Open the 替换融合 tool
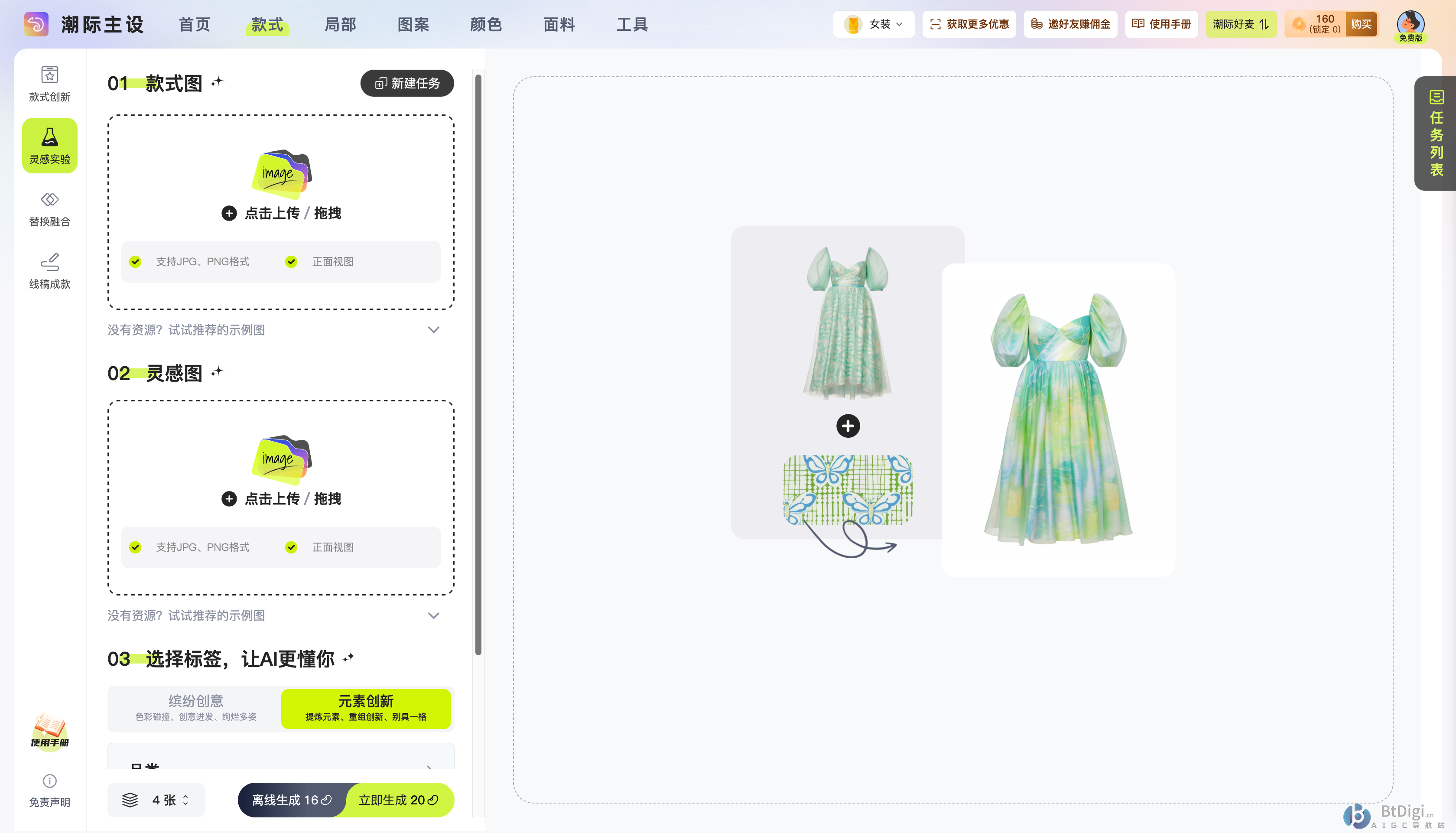 pos(50,208)
